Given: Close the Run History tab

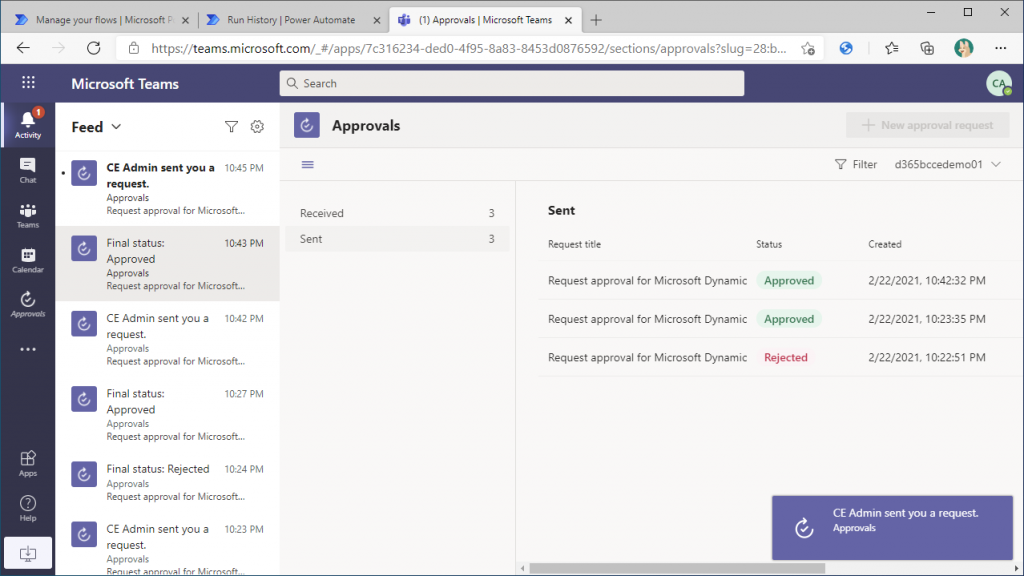Looking at the screenshot, I should tap(377, 20).
